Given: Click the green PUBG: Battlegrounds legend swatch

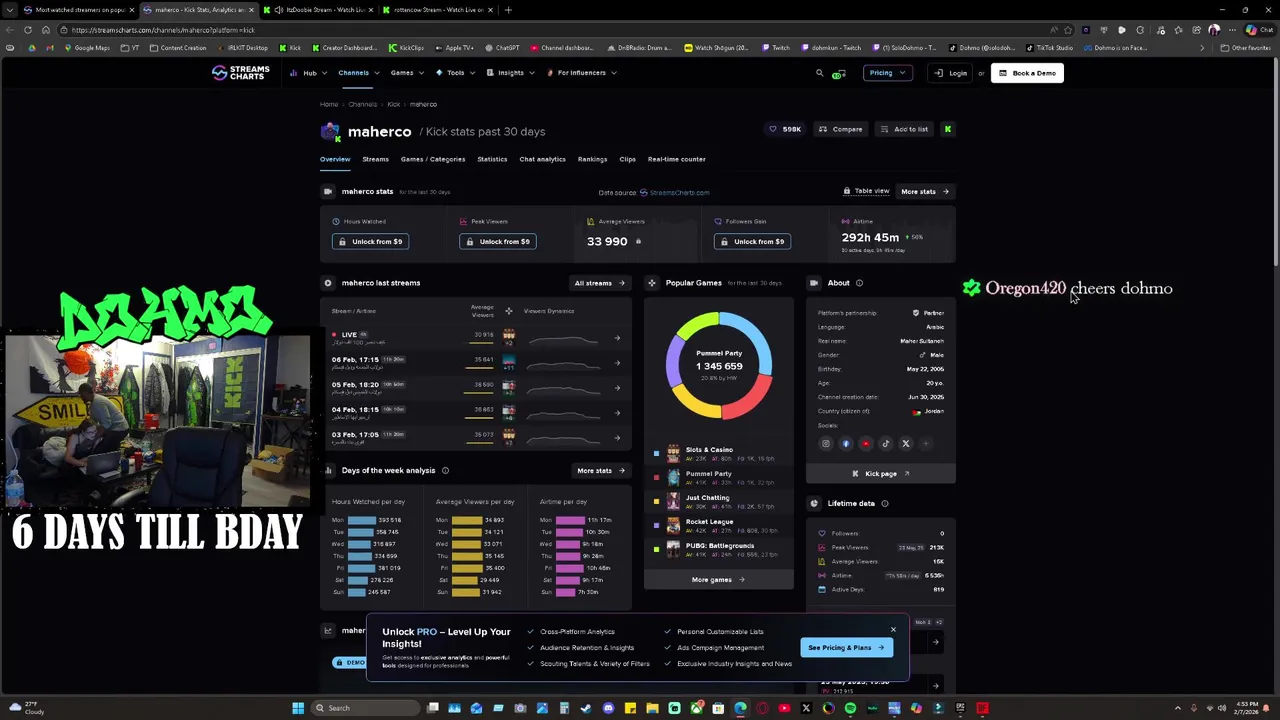Looking at the screenshot, I should [x=656, y=549].
